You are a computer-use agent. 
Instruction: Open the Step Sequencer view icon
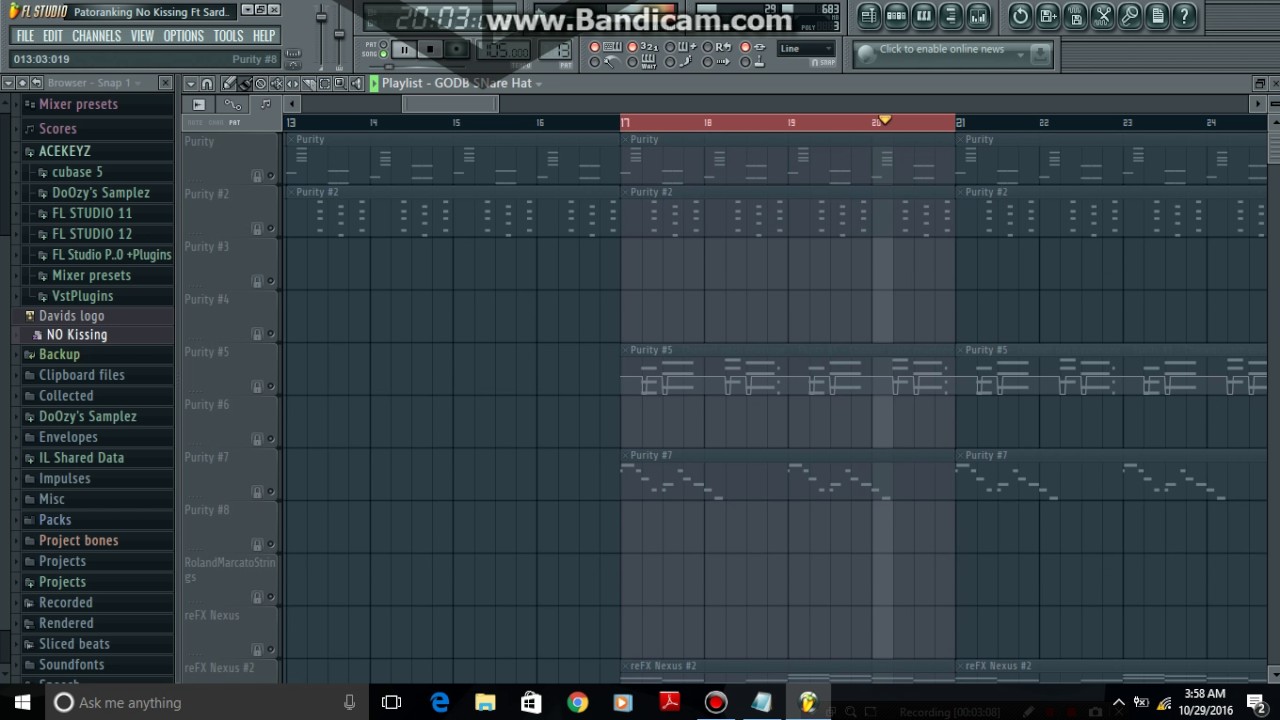[x=898, y=15]
